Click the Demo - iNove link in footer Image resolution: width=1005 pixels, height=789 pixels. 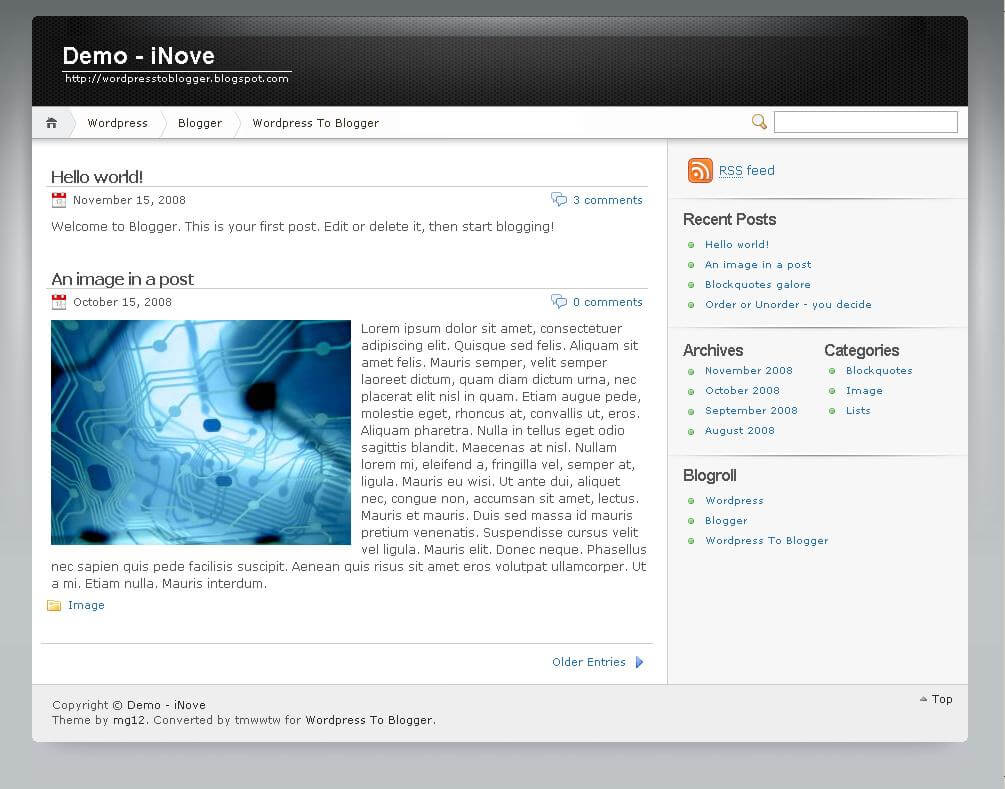tap(166, 705)
